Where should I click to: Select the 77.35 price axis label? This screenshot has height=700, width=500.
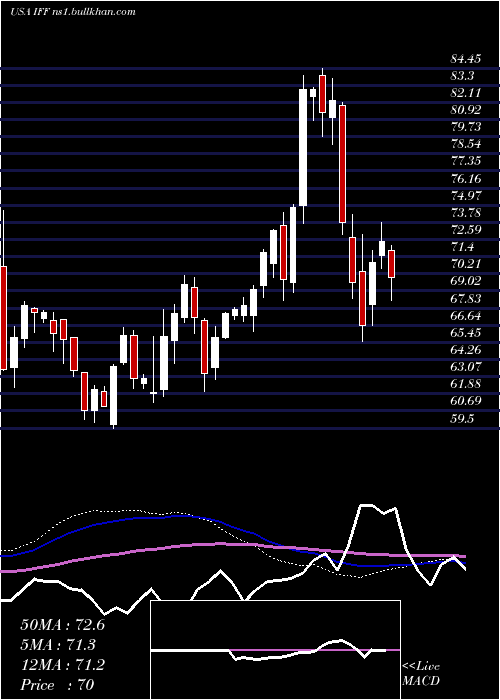(466, 162)
